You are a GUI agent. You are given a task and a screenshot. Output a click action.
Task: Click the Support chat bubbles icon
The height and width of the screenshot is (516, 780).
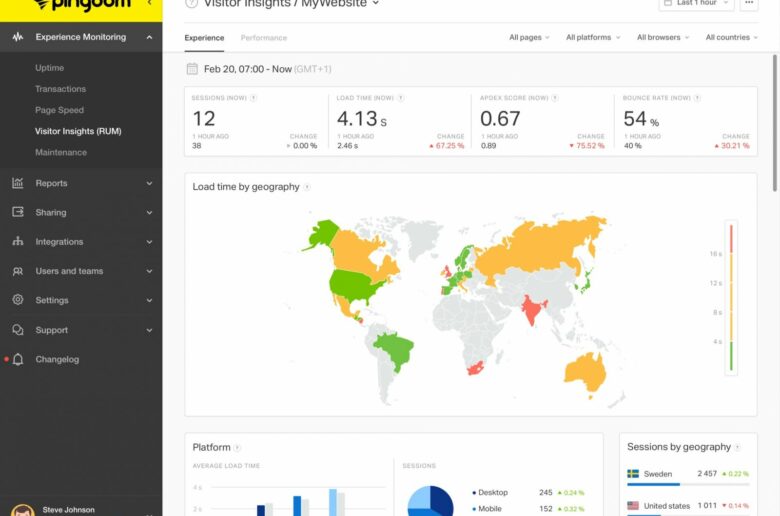(x=18, y=330)
